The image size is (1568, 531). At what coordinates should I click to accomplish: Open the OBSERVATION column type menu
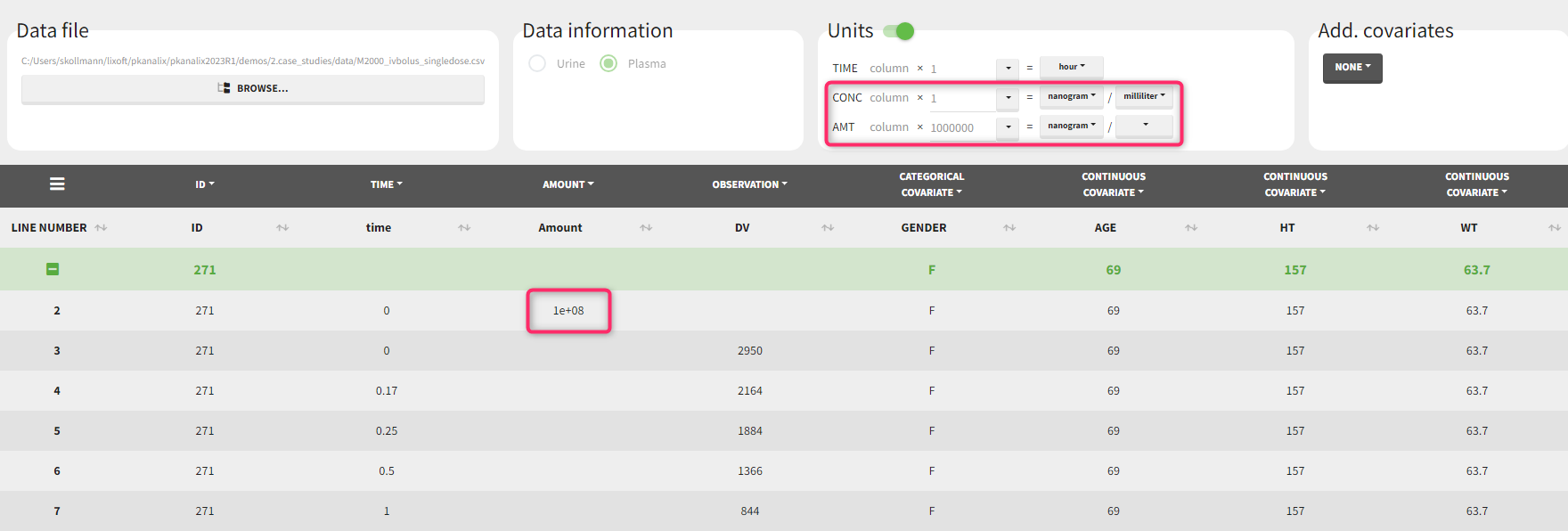tap(749, 184)
